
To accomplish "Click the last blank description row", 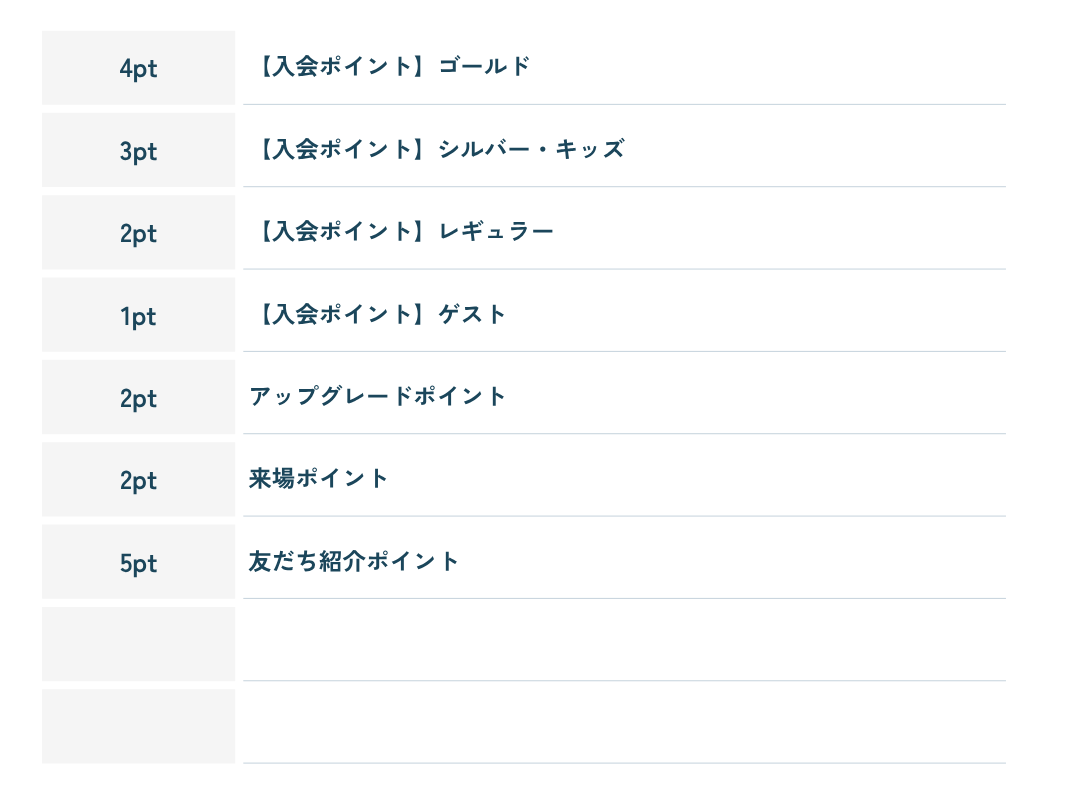I will [x=624, y=723].
